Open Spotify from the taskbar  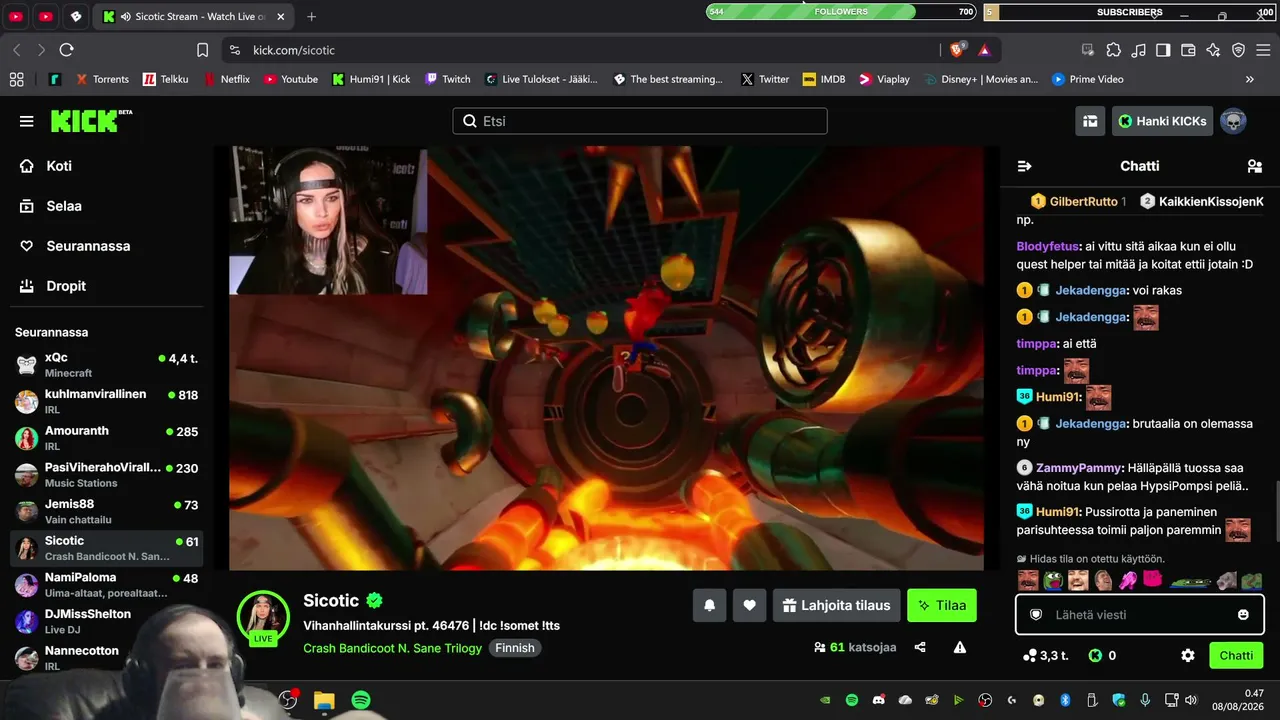click(x=361, y=700)
